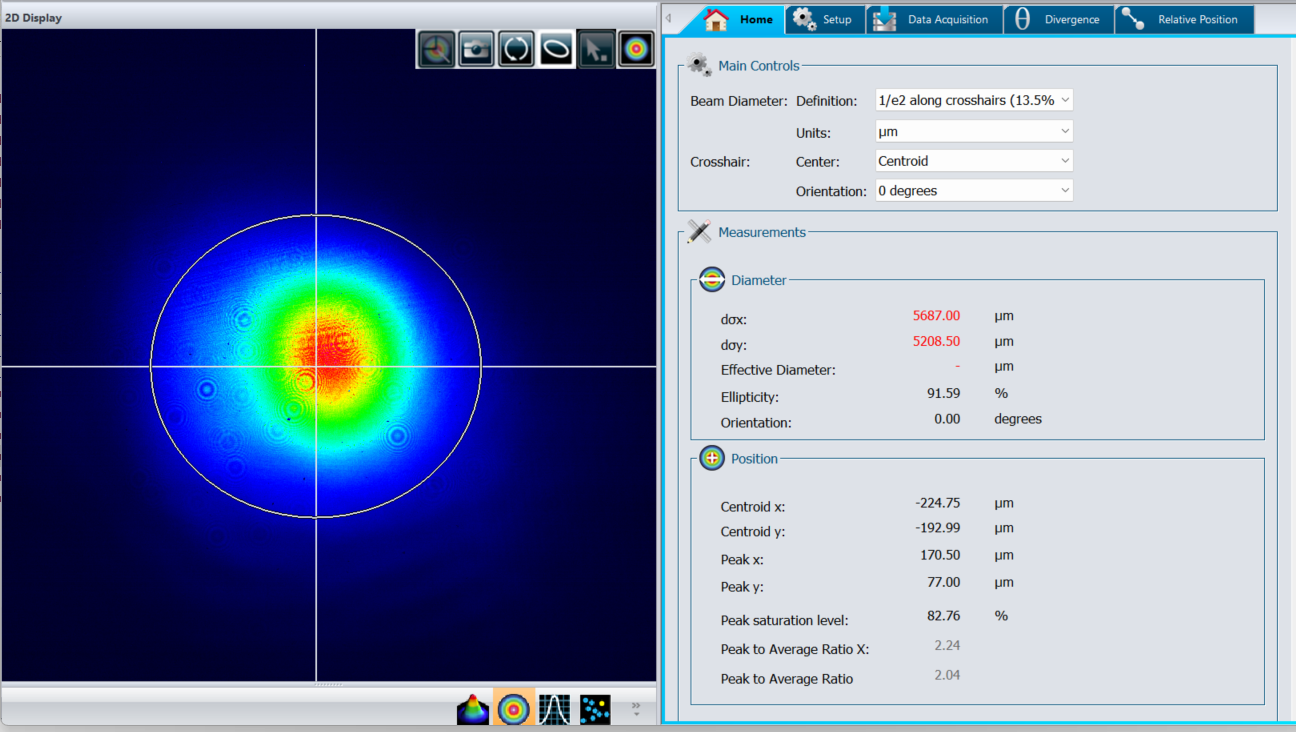The width and height of the screenshot is (1296, 732).
Task: Click the left scroll arrow beside Home tab
Action: 669,19
